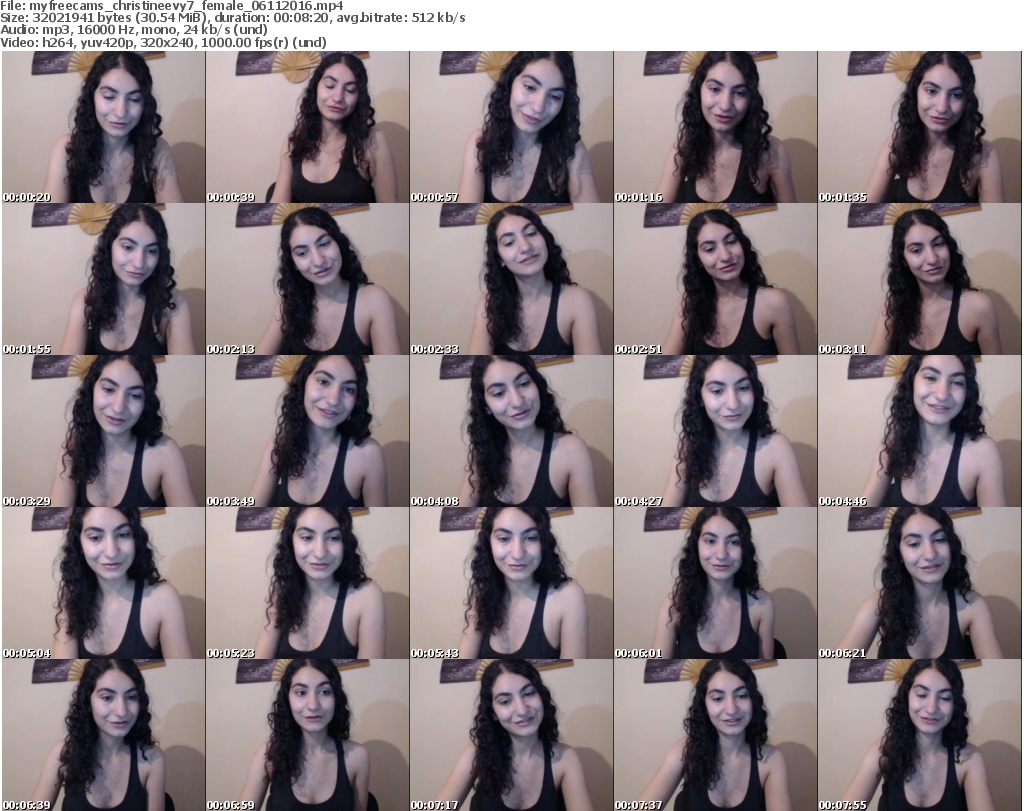Select the thumbnail at timestamp 00:06:39
The height and width of the screenshot is (811, 1024).
[x=103, y=735]
